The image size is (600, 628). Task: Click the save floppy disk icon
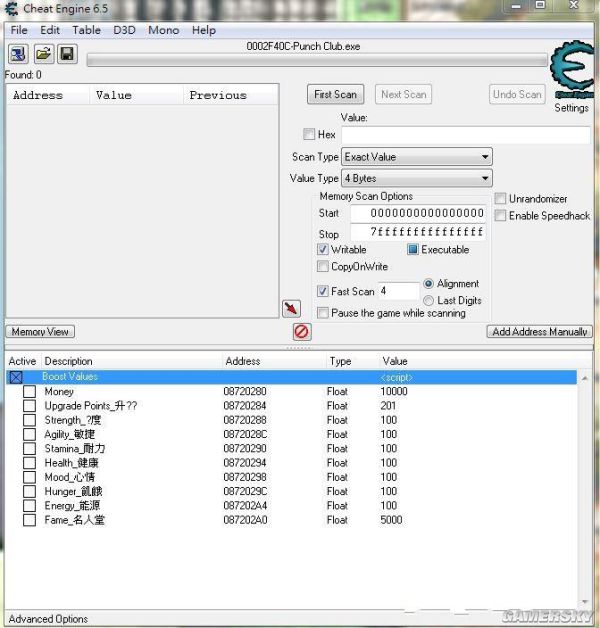pyautogui.click(x=67, y=54)
